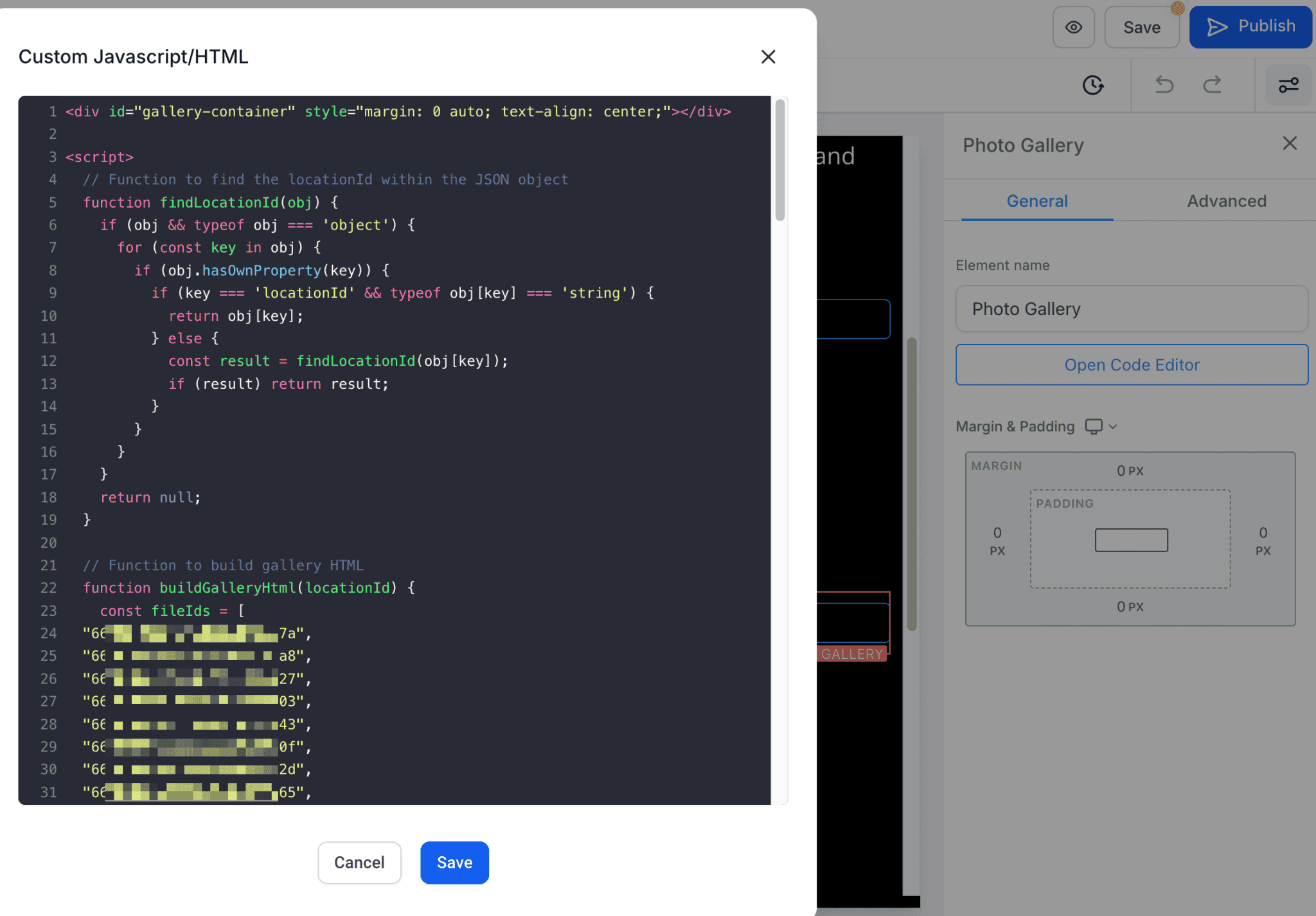Close the Photo Gallery side panel
The height and width of the screenshot is (916, 1316).
click(1289, 143)
